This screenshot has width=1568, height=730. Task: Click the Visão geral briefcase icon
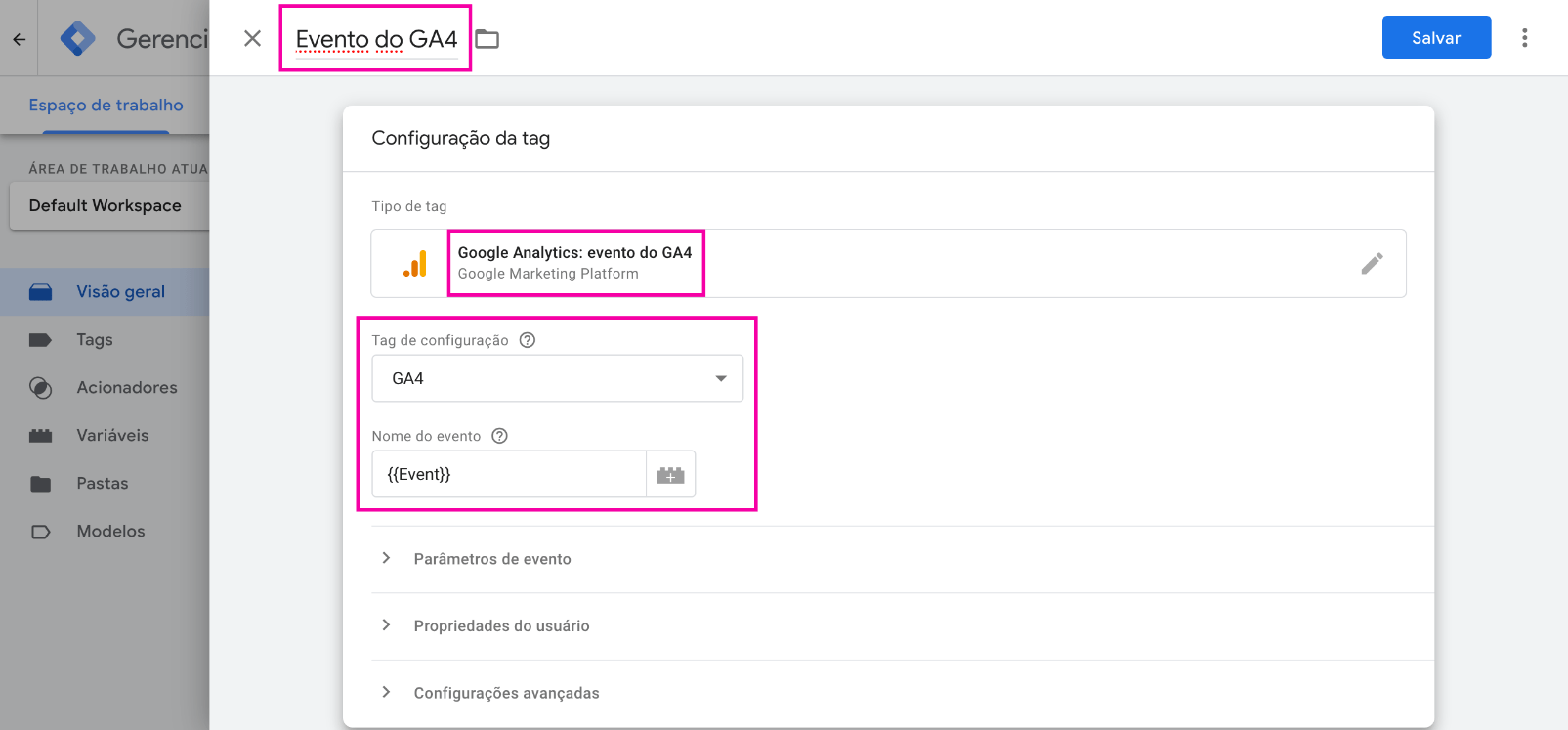click(40, 291)
